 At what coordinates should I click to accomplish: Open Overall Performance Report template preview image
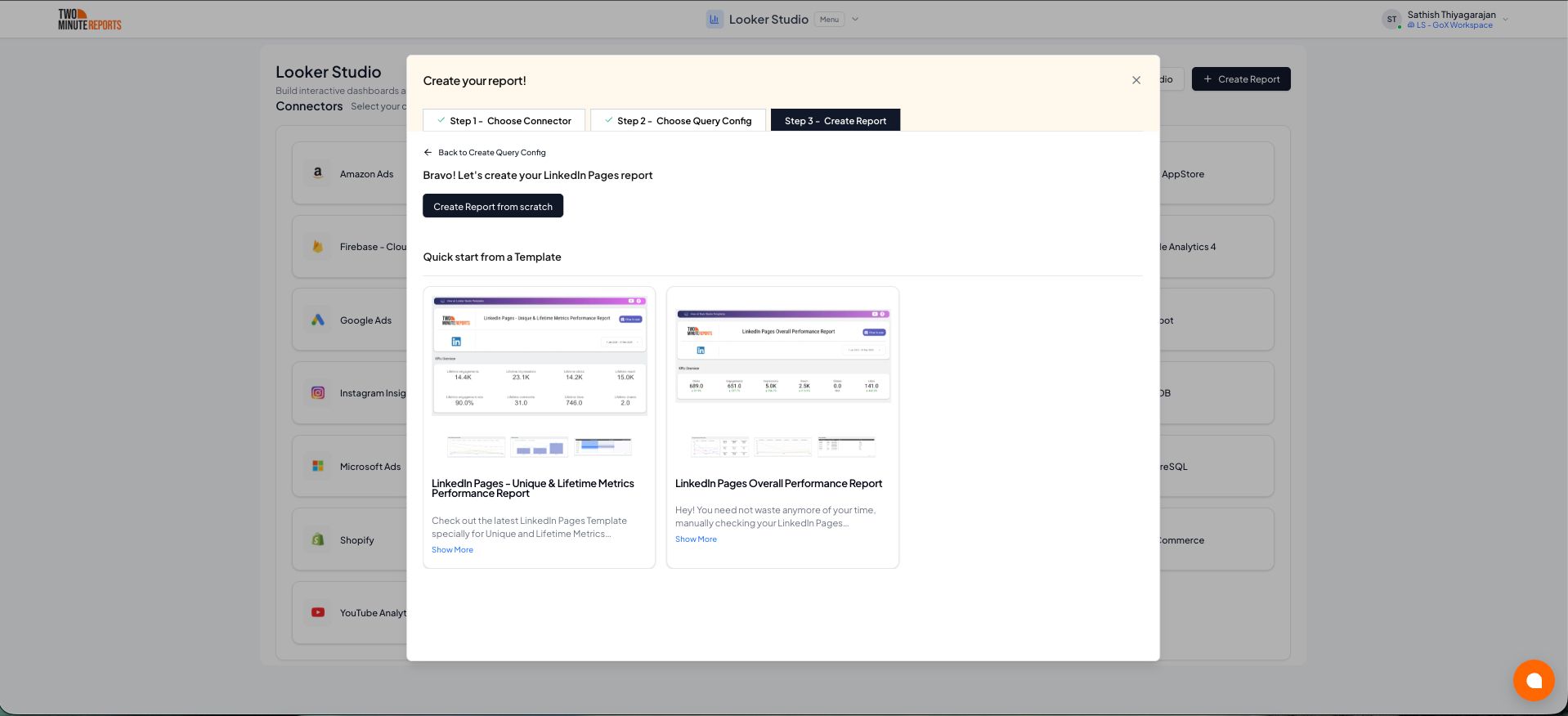click(x=782, y=356)
